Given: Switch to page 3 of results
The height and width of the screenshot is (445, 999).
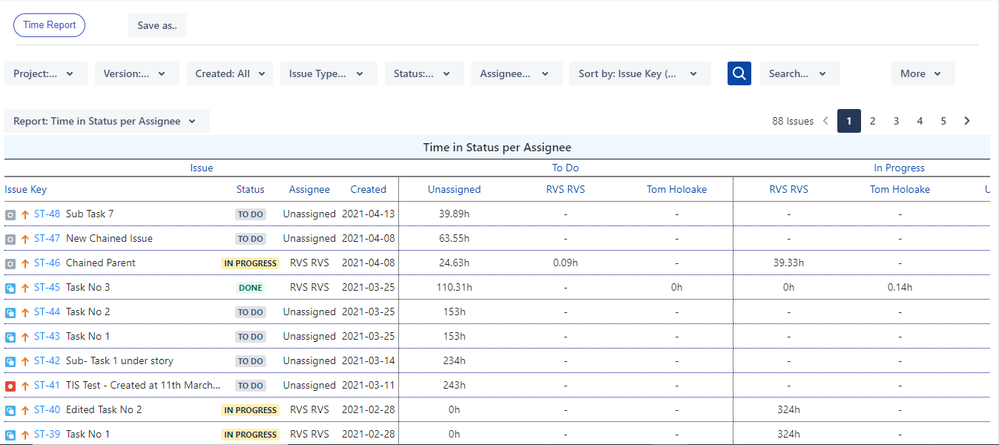Looking at the screenshot, I should click(x=896, y=121).
